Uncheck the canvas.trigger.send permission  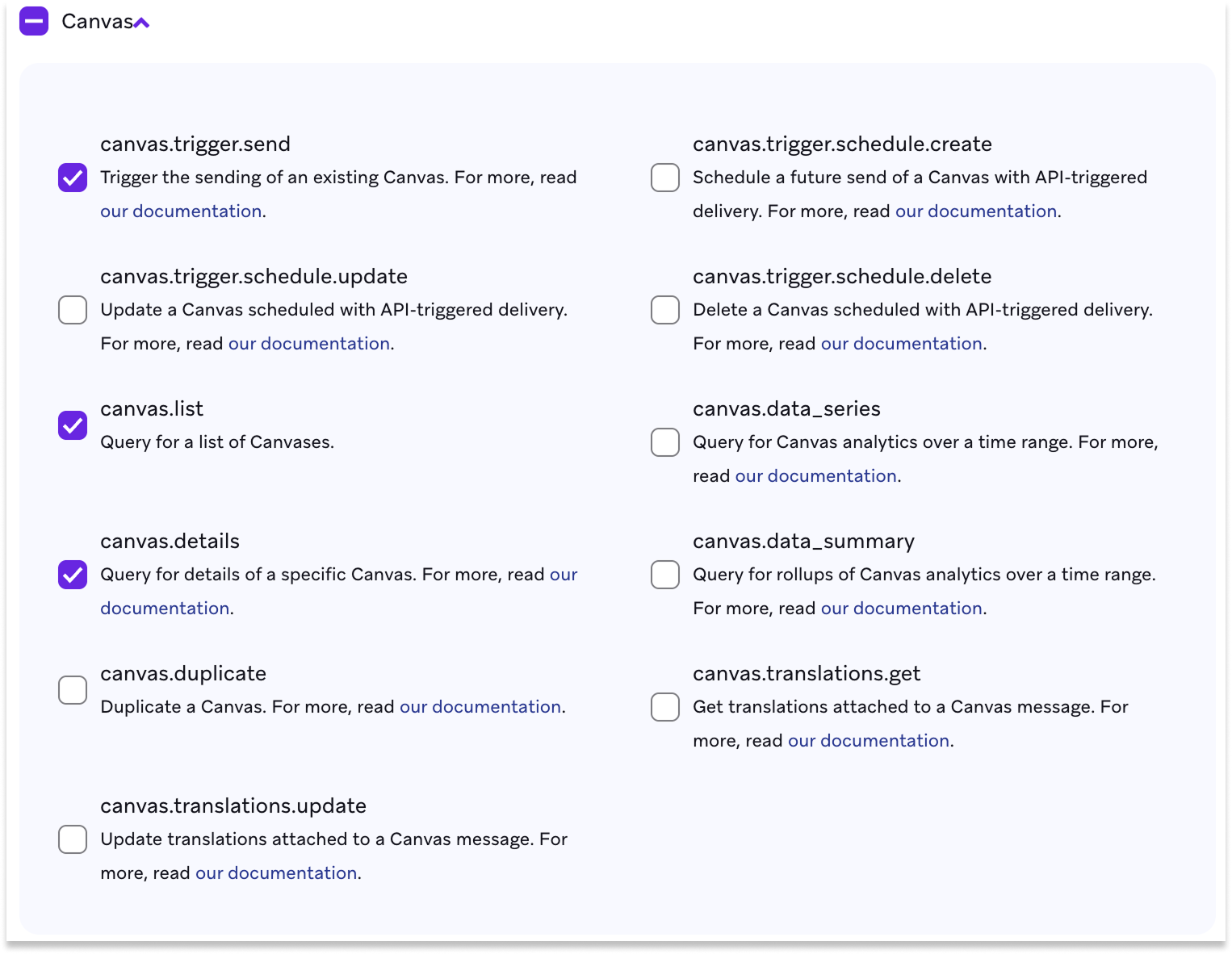72,178
